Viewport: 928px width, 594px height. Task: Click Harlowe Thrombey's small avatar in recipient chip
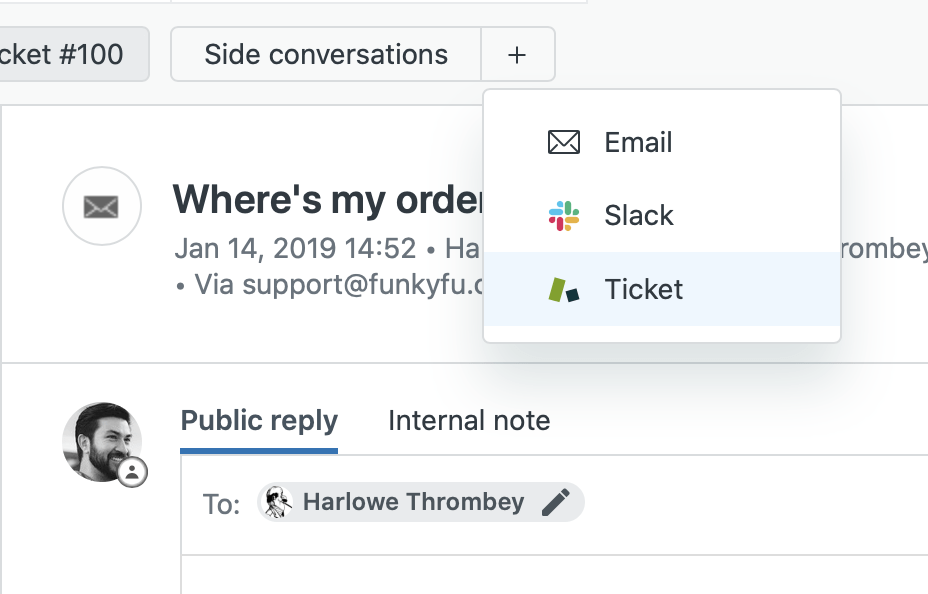[x=277, y=502]
